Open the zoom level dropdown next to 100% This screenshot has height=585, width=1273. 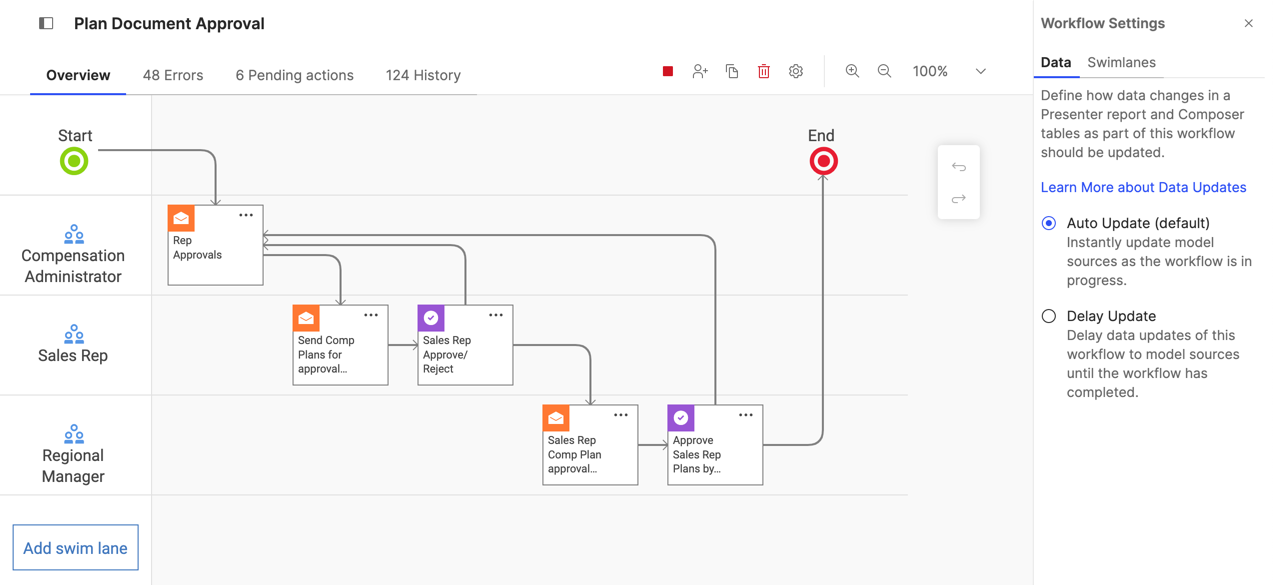click(980, 71)
